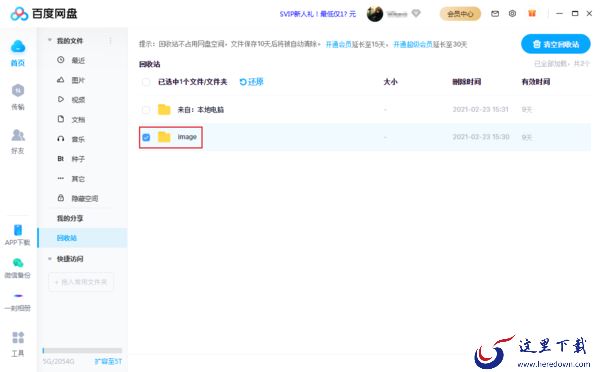
Task: Open the 传输 transfer icon in sidebar
Action: [x=18, y=91]
